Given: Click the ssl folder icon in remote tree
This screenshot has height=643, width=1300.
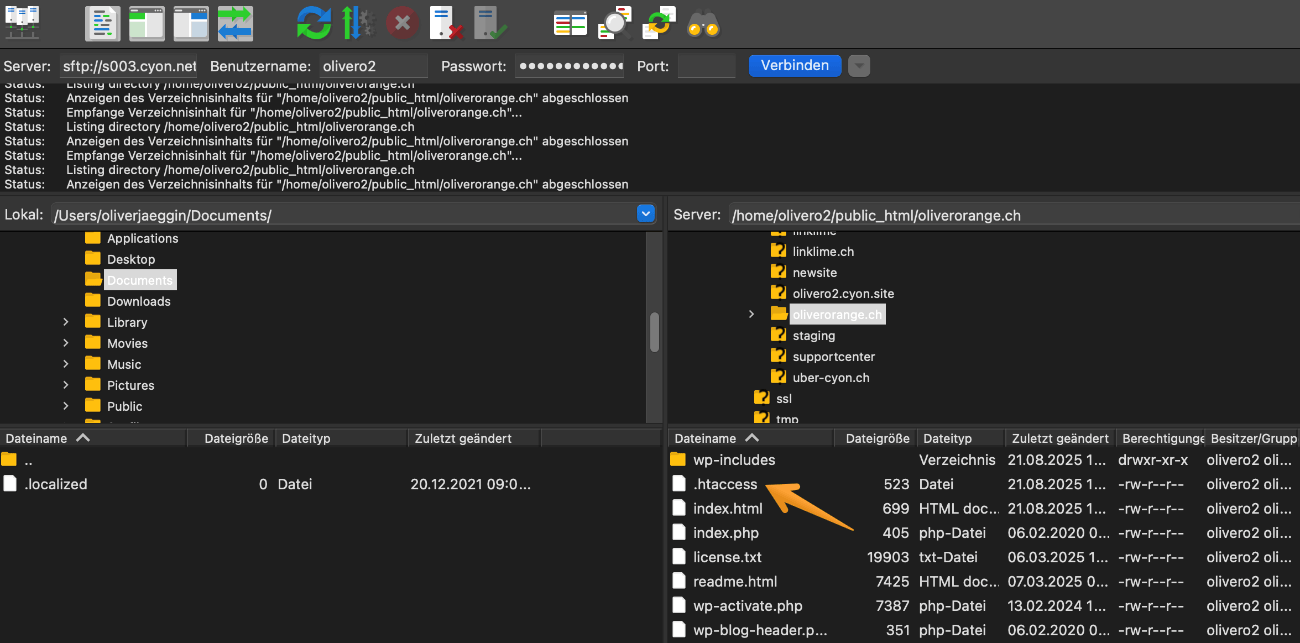Looking at the screenshot, I should click(x=762, y=398).
